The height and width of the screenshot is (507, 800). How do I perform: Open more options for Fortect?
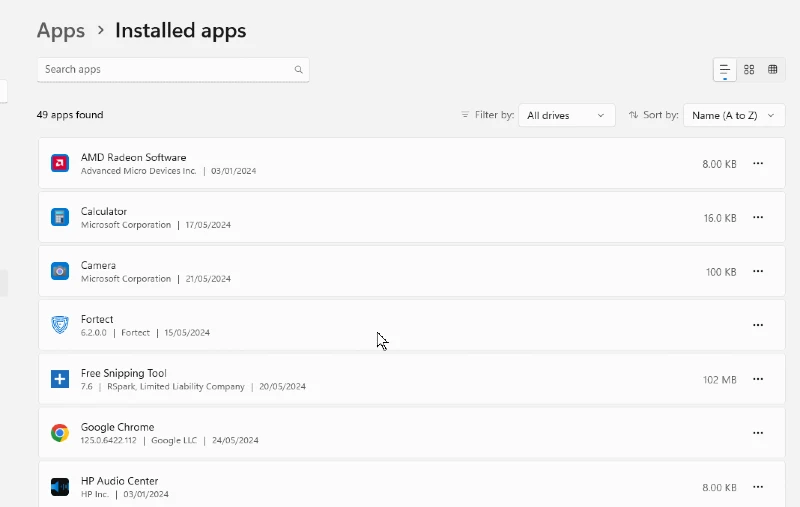[758, 325]
